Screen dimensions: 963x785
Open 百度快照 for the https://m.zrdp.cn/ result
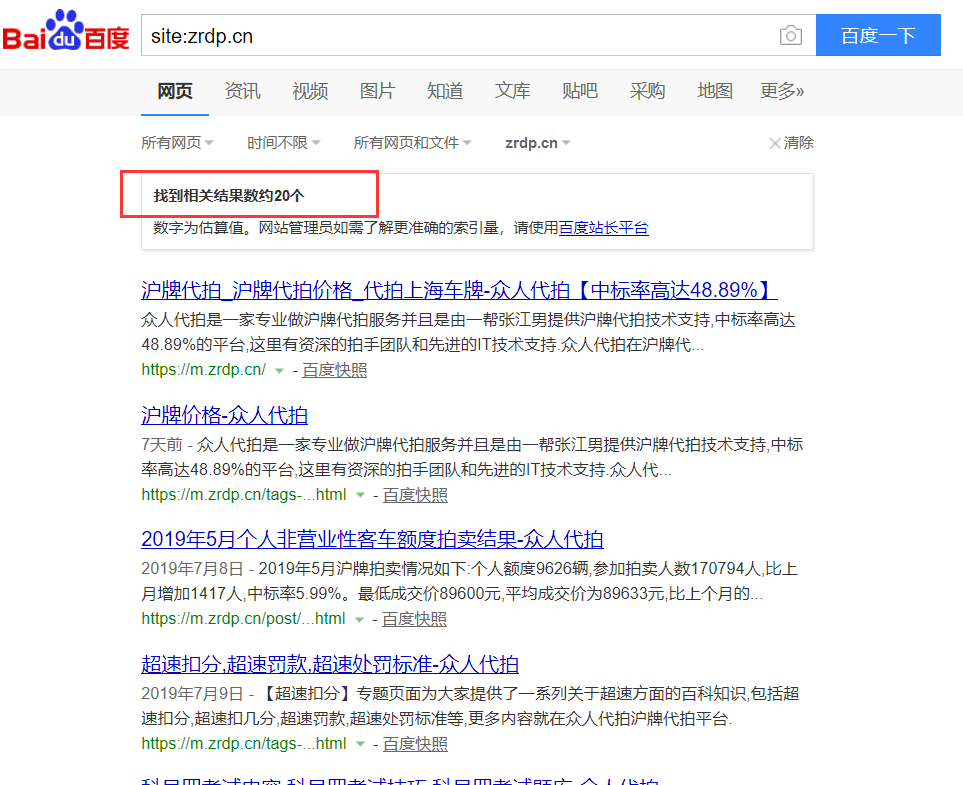click(335, 370)
